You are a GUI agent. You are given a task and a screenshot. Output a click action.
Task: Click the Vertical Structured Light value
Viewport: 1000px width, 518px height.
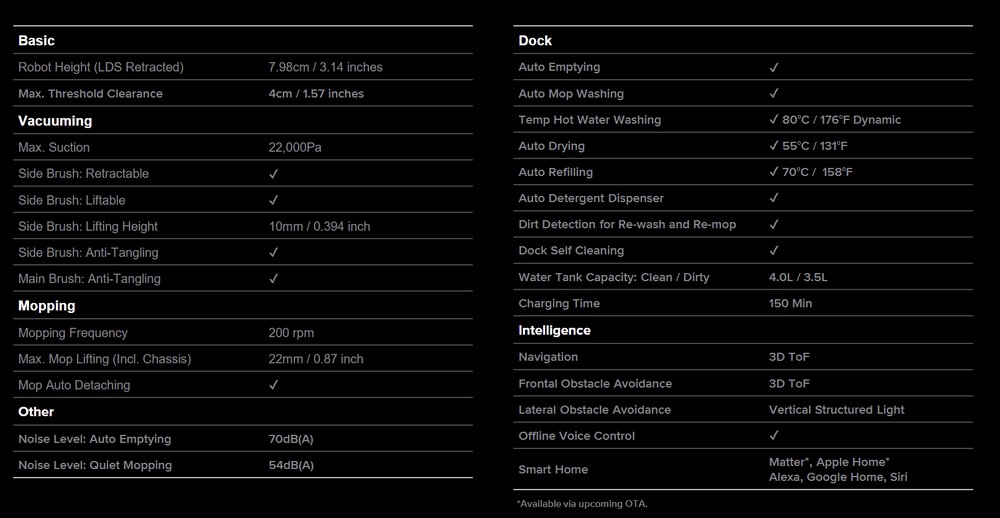point(836,410)
